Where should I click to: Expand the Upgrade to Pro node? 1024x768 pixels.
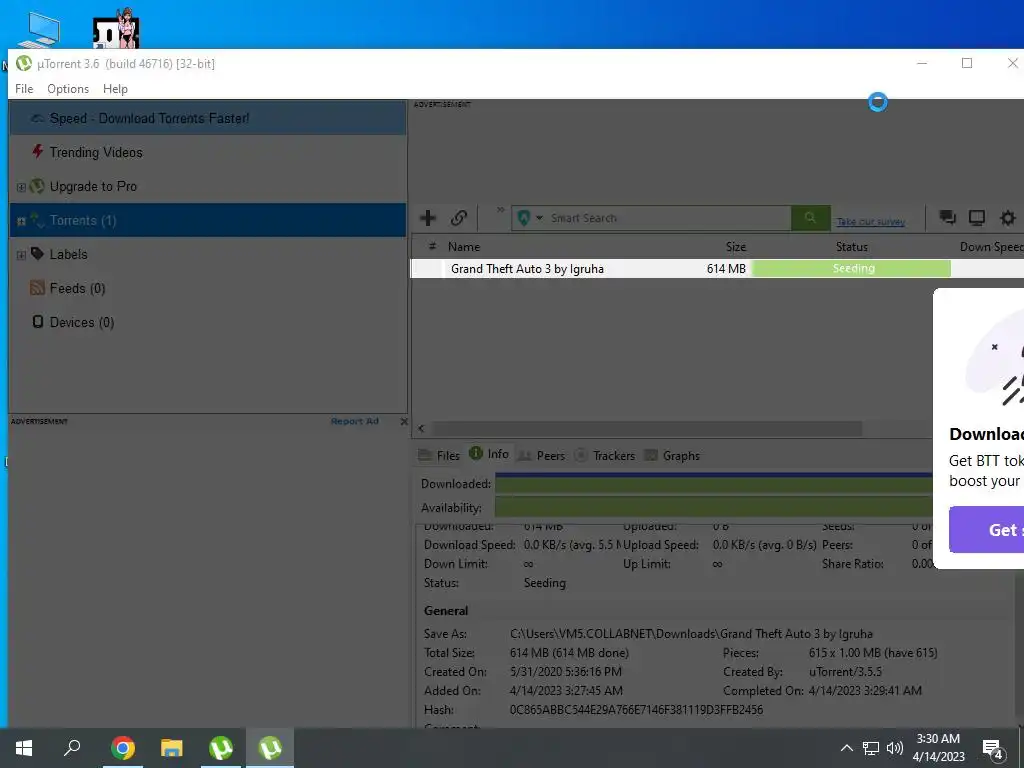point(21,187)
